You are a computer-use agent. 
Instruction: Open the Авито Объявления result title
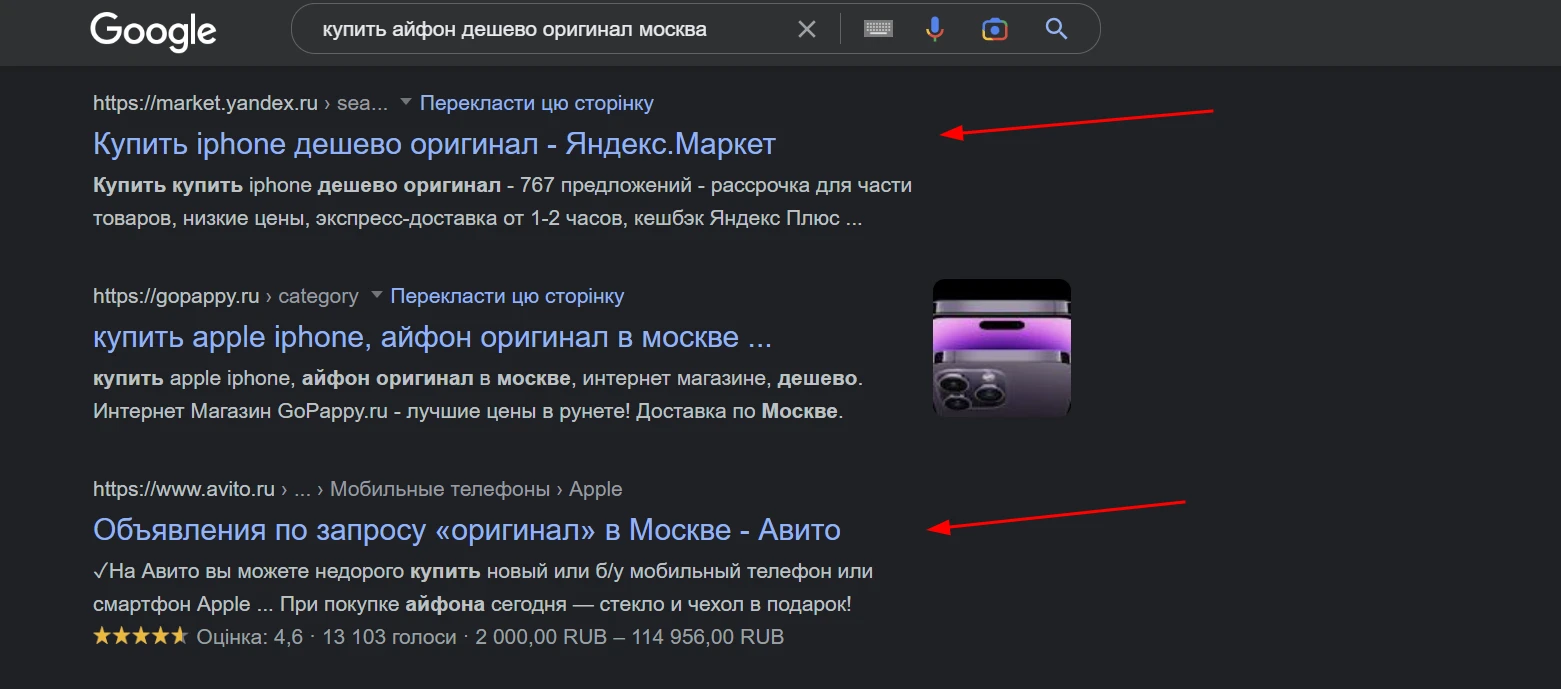467,529
